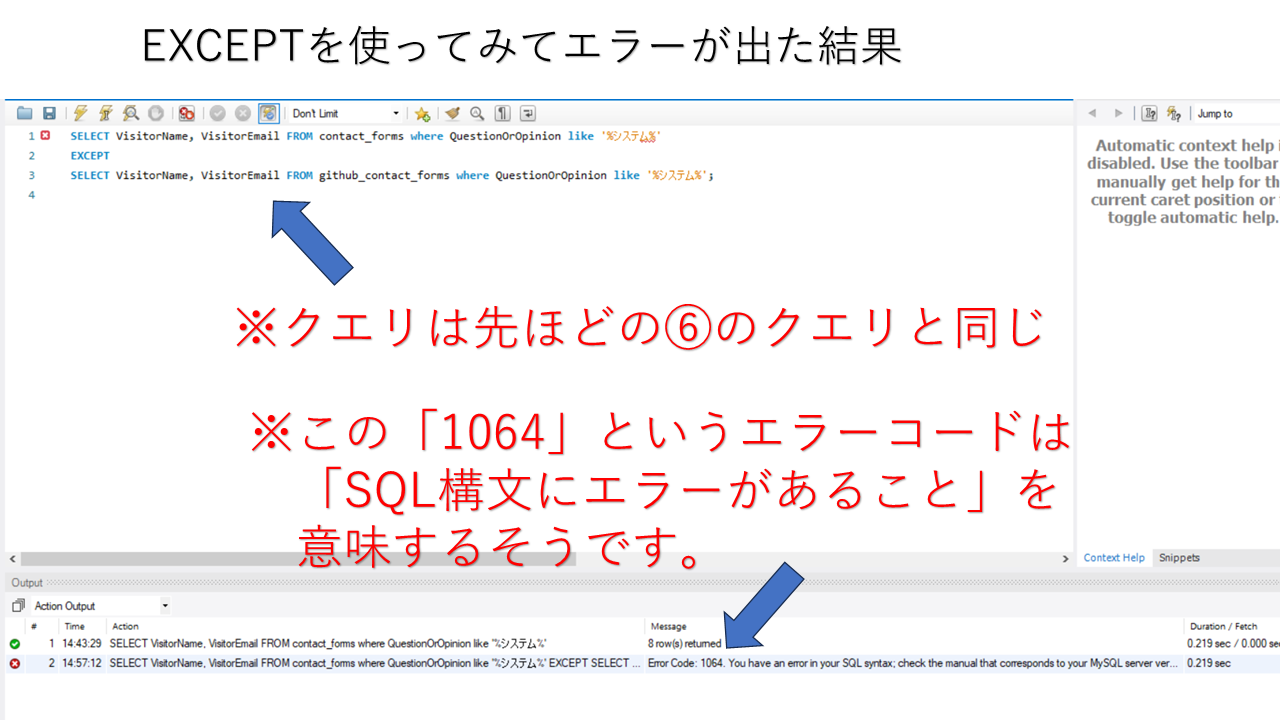Click the 14:57:12 time entry
This screenshot has height=720, width=1280.
click(81, 663)
